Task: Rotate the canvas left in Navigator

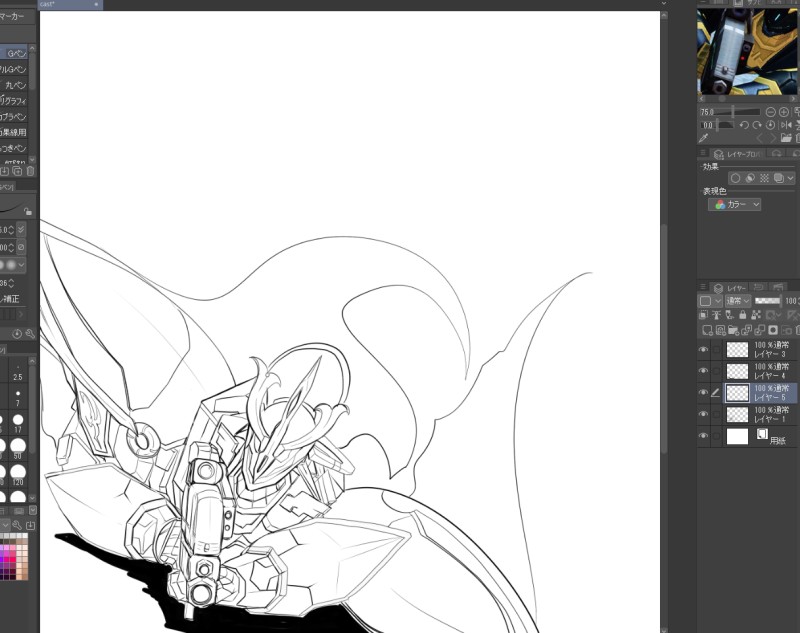Action: tap(744, 125)
